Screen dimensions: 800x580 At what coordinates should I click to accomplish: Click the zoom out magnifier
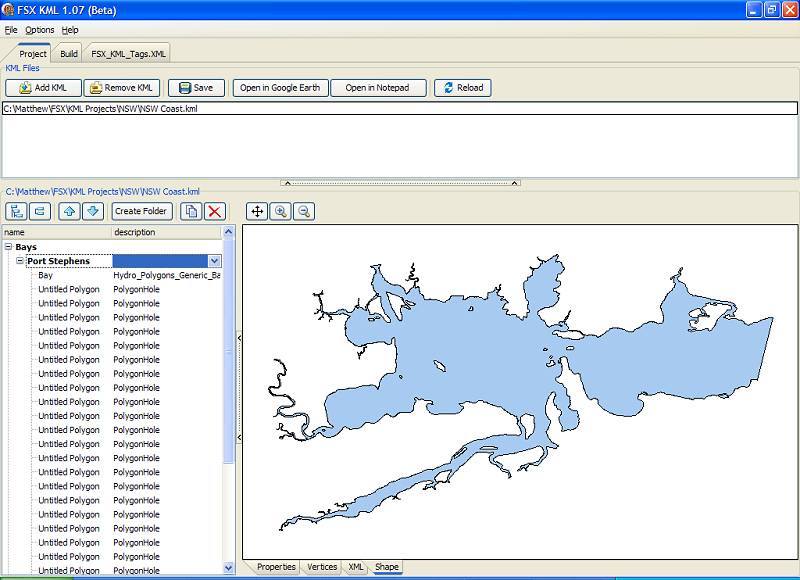(304, 211)
